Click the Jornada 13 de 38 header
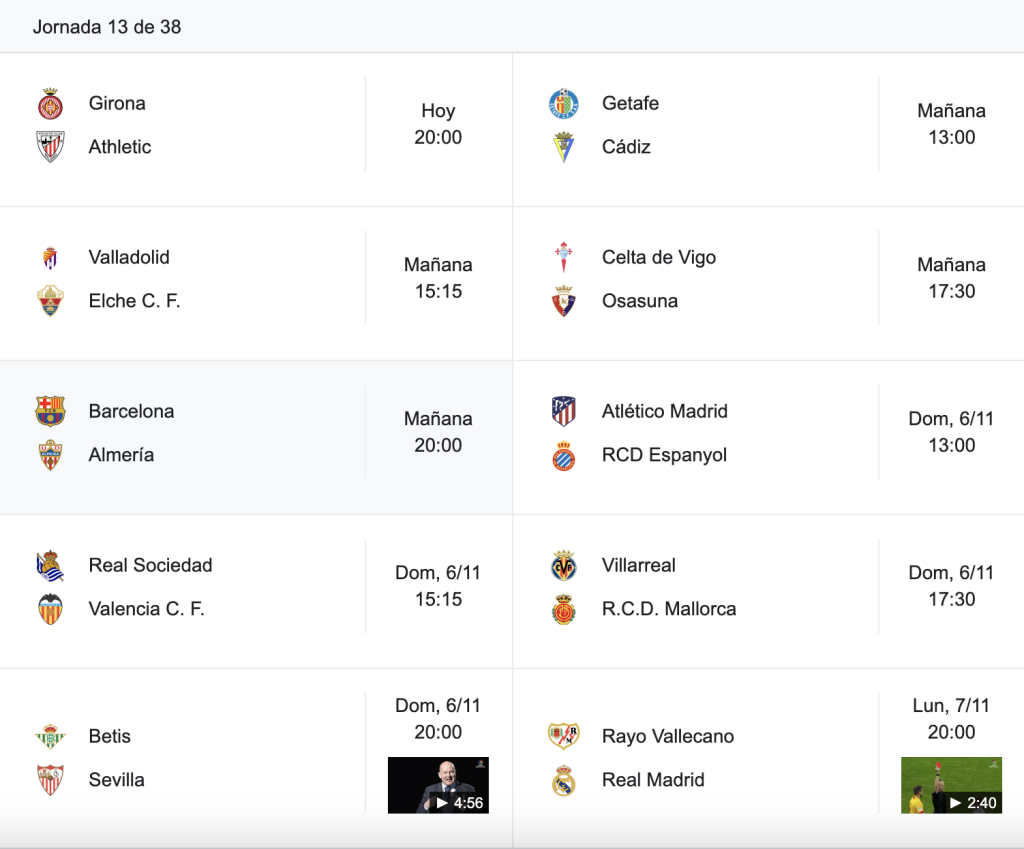This screenshot has height=849, width=1024. click(107, 27)
